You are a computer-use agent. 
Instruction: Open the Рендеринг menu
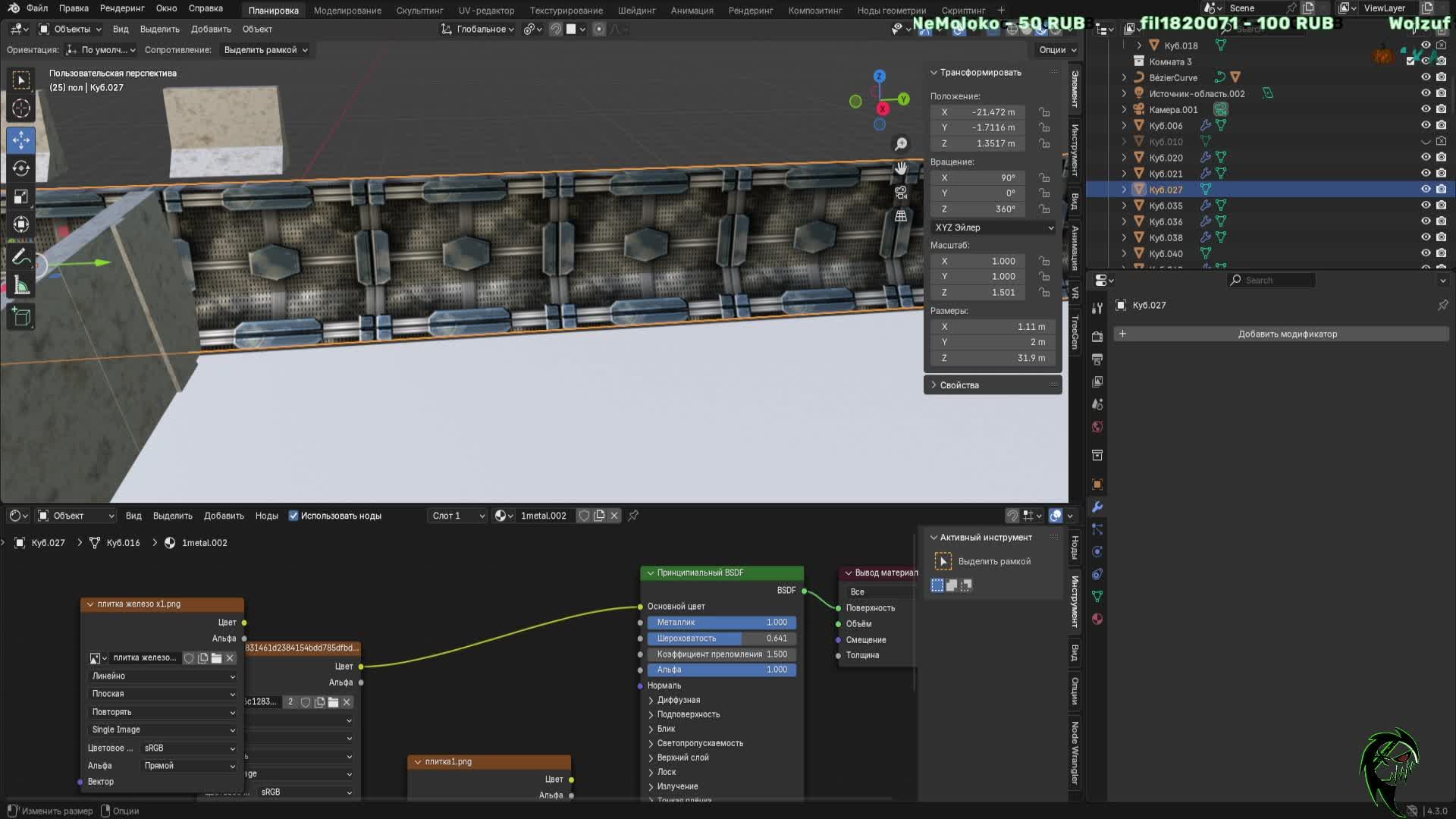point(121,8)
